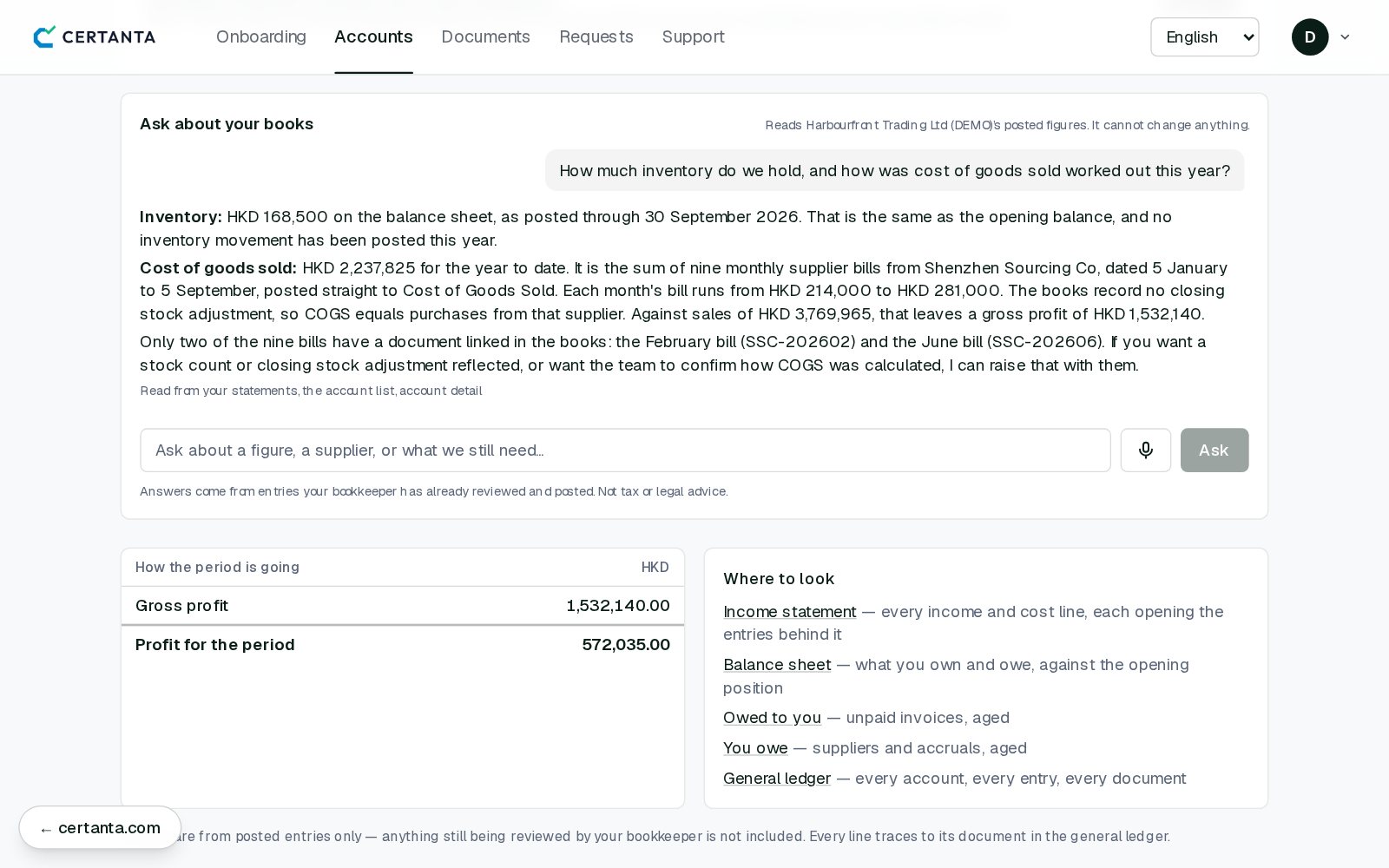The height and width of the screenshot is (868, 1389).
Task: Click the HKD column header
Action: pos(655,568)
